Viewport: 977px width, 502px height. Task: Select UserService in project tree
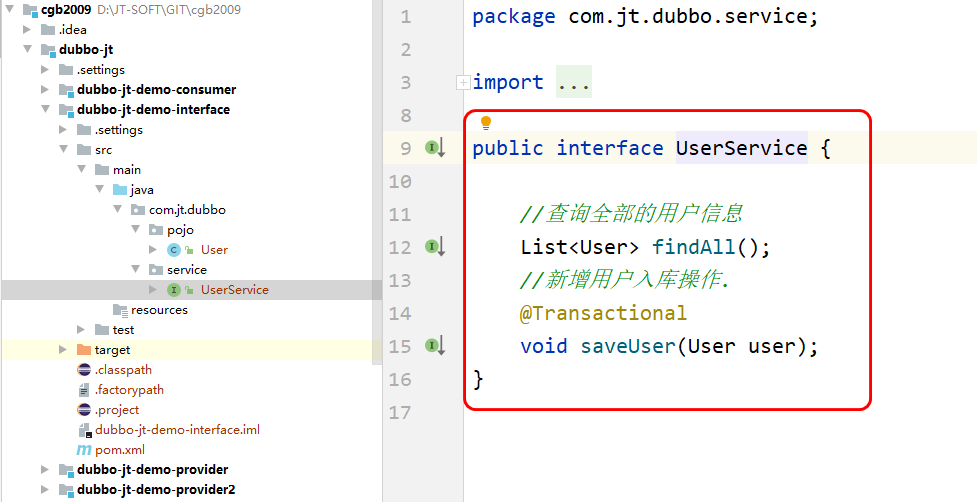pyautogui.click(x=234, y=290)
